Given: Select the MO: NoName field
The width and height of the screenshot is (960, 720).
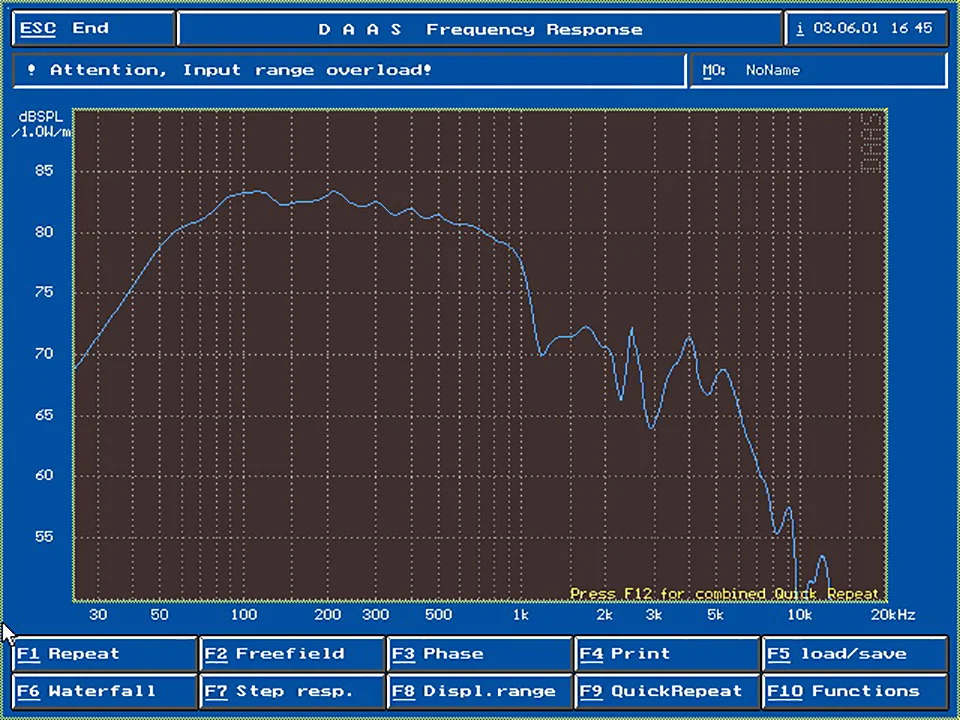Looking at the screenshot, I should pos(818,70).
